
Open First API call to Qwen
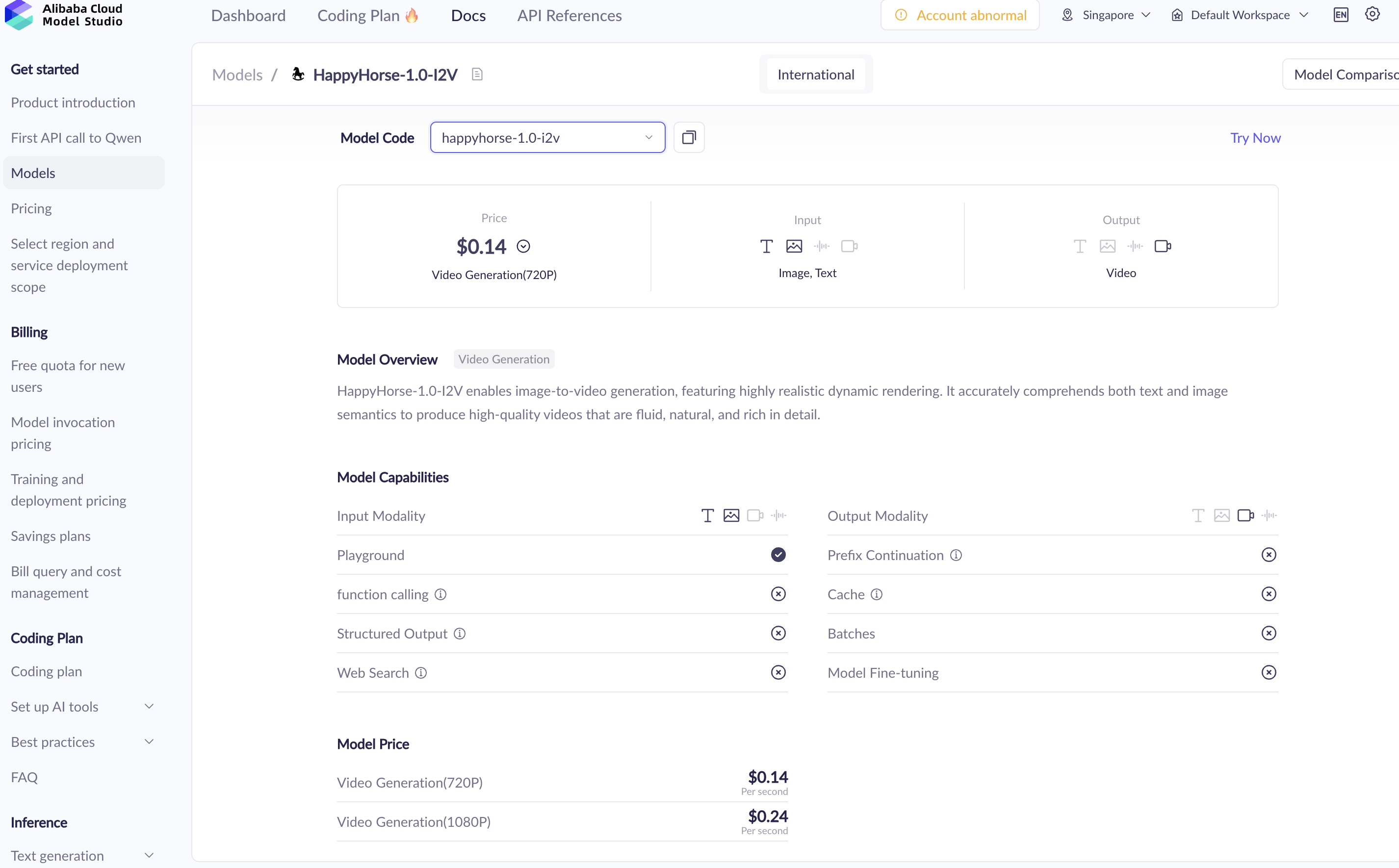click(x=76, y=138)
